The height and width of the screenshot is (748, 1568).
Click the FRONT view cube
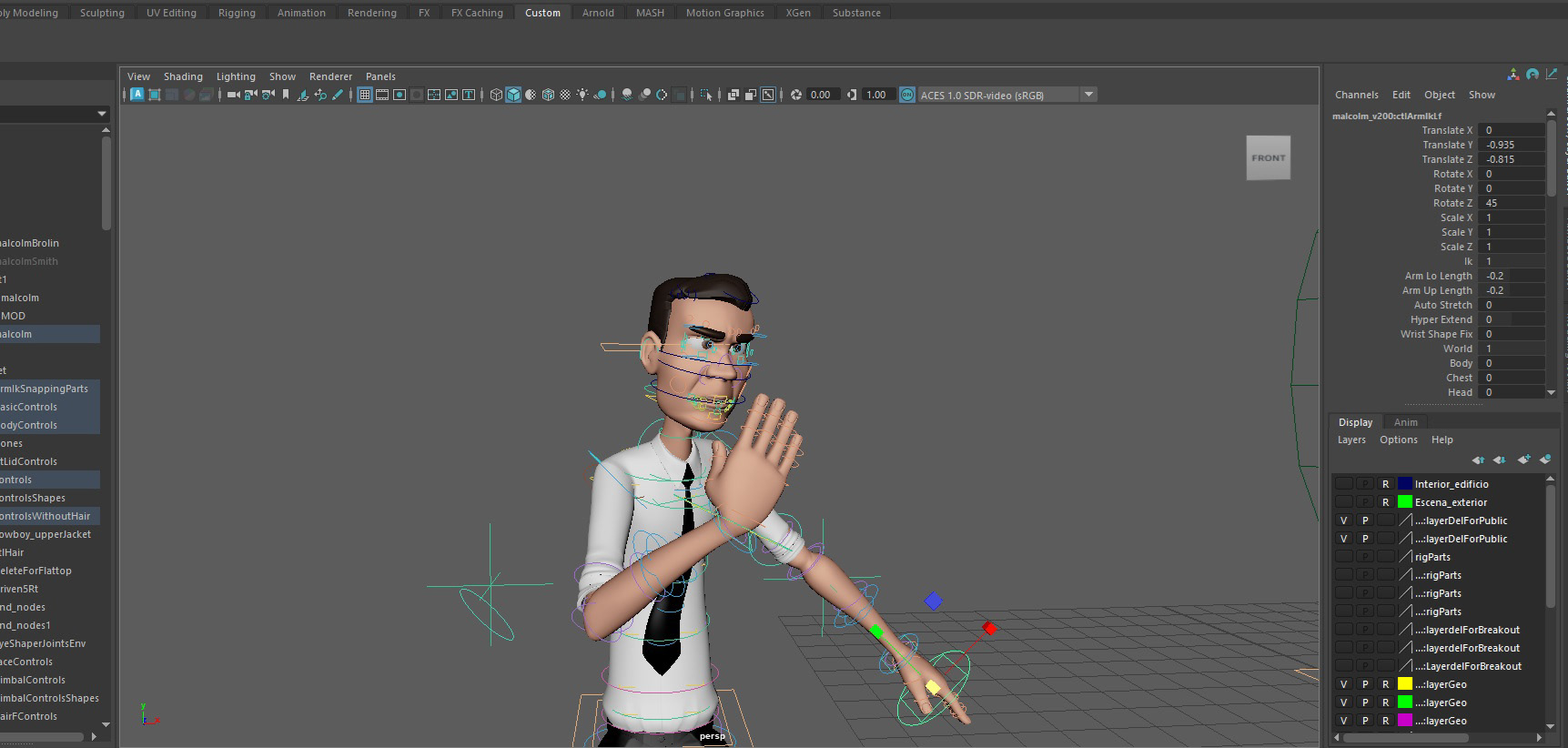tap(1269, 157)
